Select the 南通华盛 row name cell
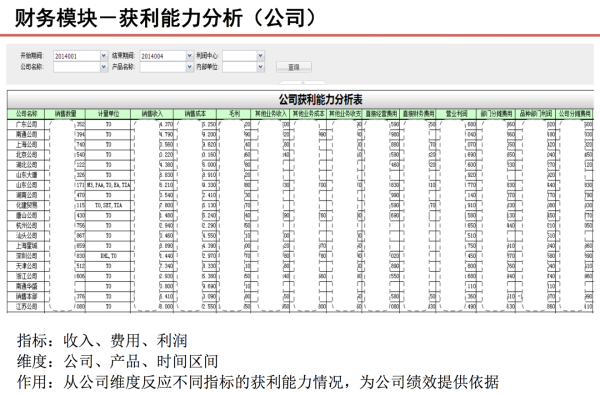This screenshot has width=600, height=395. click(26, 286)
